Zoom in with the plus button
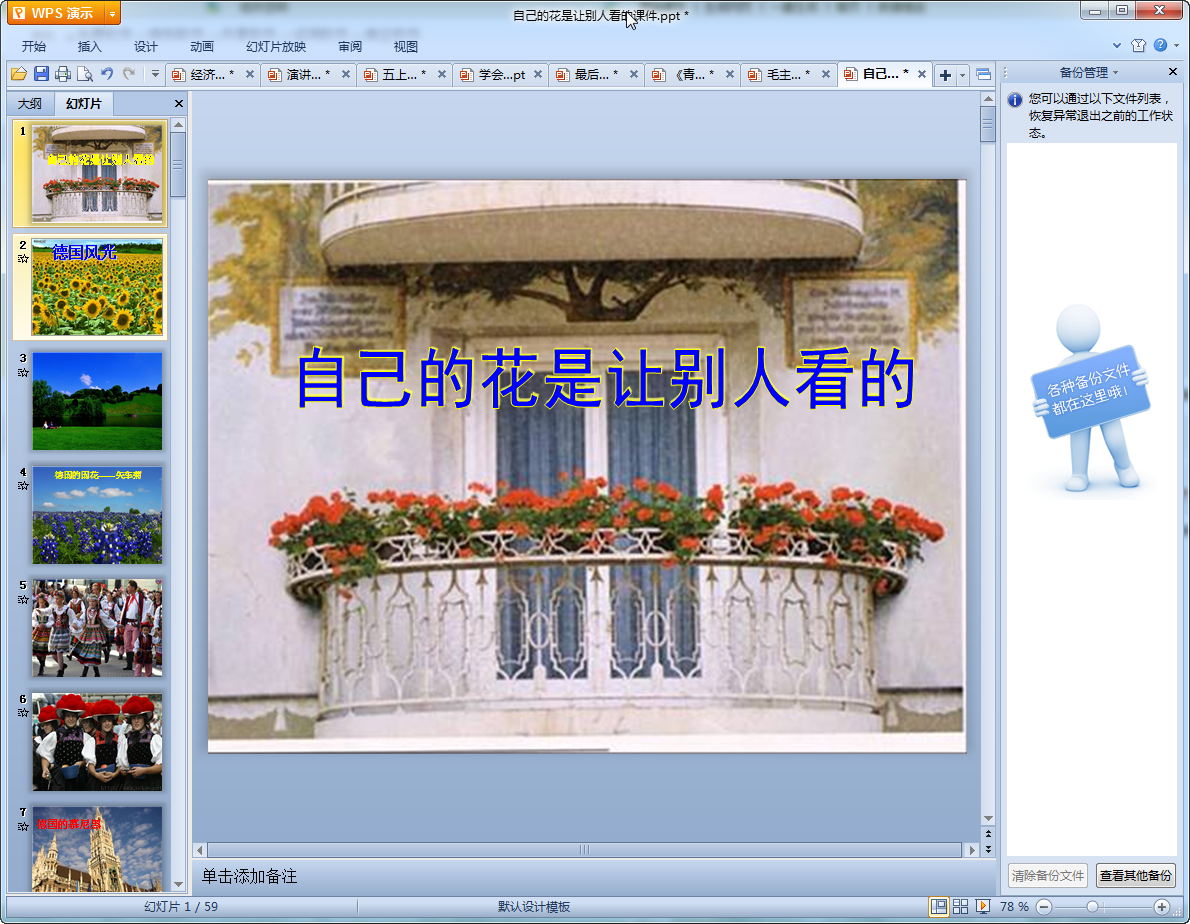 pos(1162,907)
